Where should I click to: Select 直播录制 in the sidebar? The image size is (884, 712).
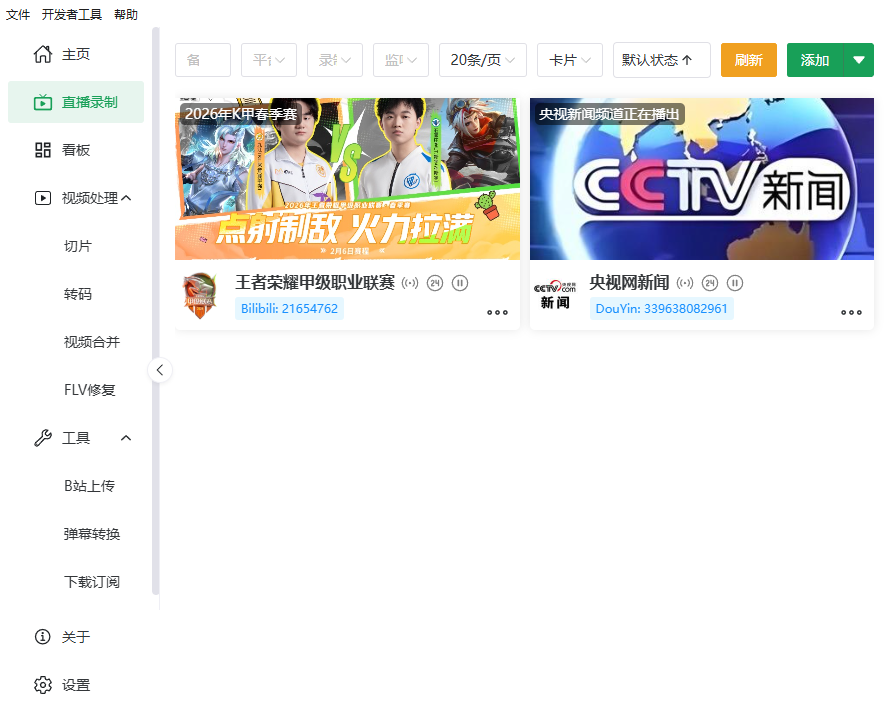click(x=76, y=102)
